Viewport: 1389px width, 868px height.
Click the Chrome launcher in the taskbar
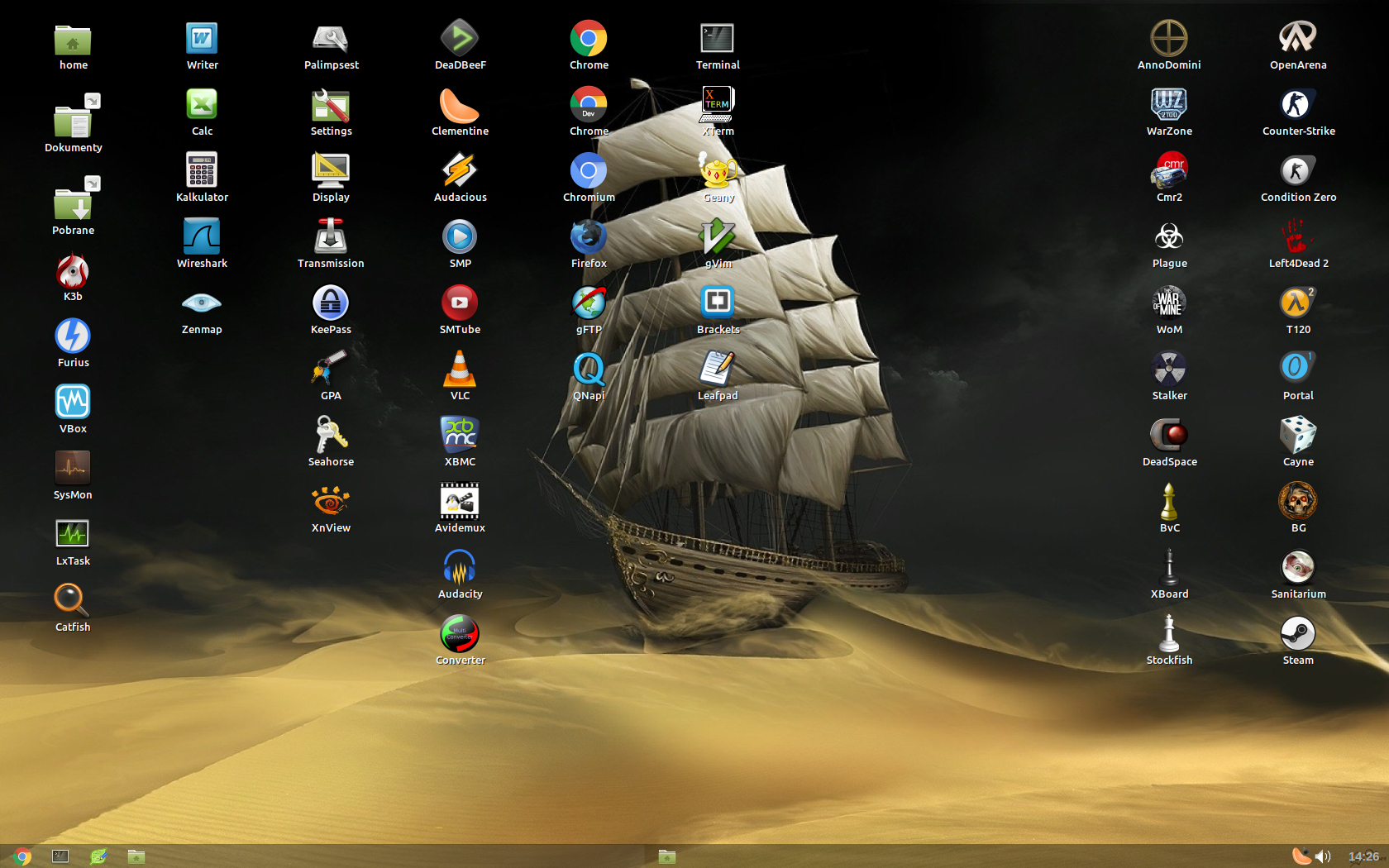click(23, 856)
